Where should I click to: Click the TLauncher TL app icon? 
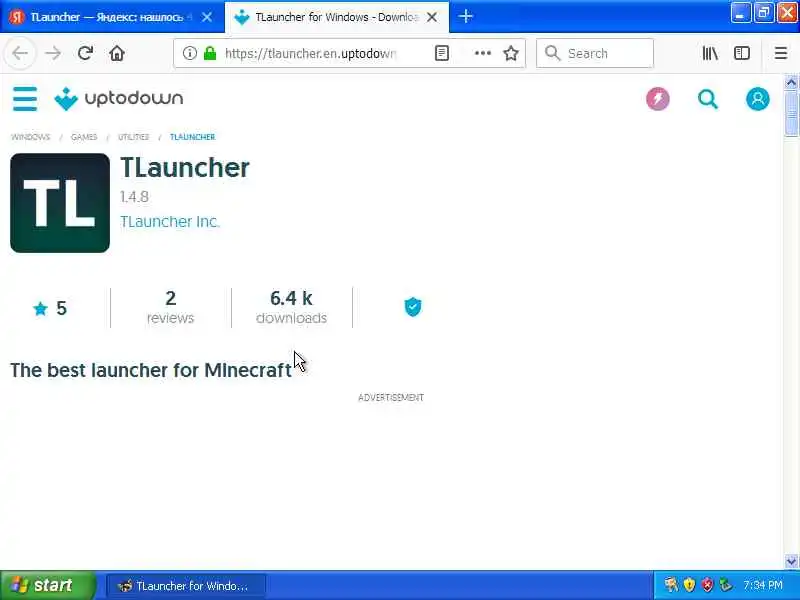(60, 203)
